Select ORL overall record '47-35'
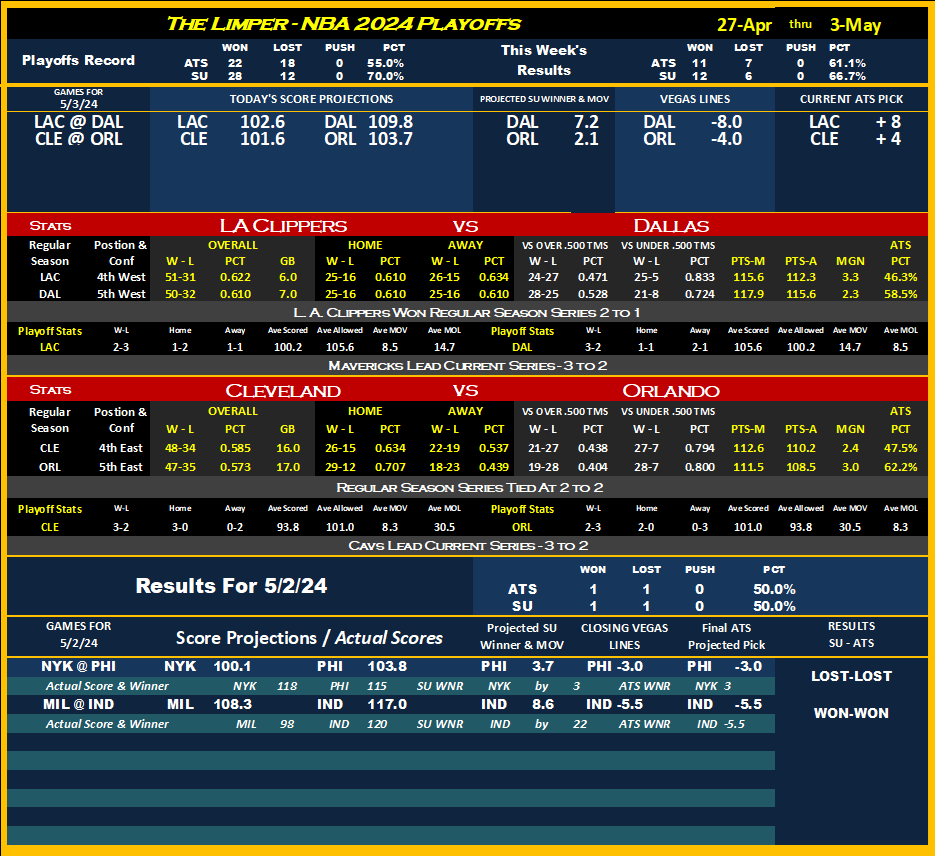 tap(180, 467)
